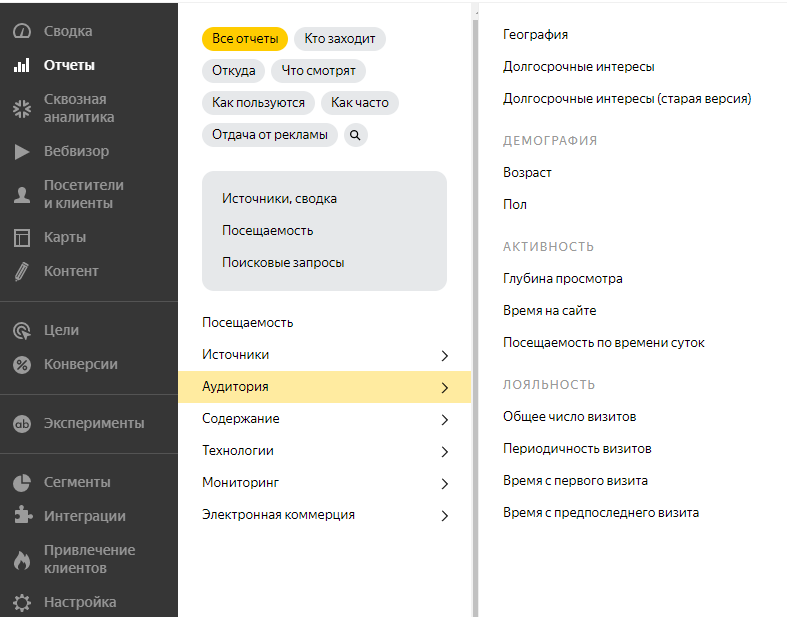Click the Цели target icon
This screenshot has width=787, height=617.
click(21, 330)
